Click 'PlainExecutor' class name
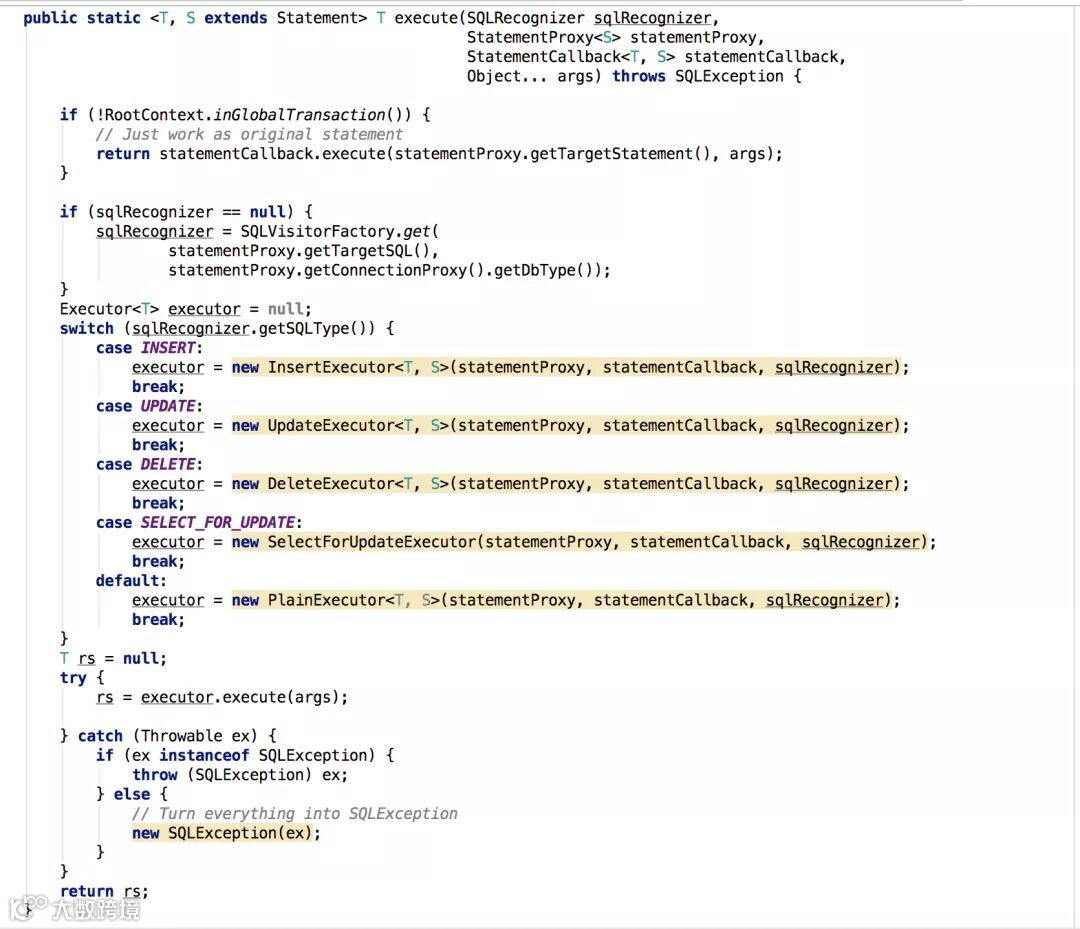The height and width of the screenshot is (929, 1080). pyautogui.click(x=326, y=600)
